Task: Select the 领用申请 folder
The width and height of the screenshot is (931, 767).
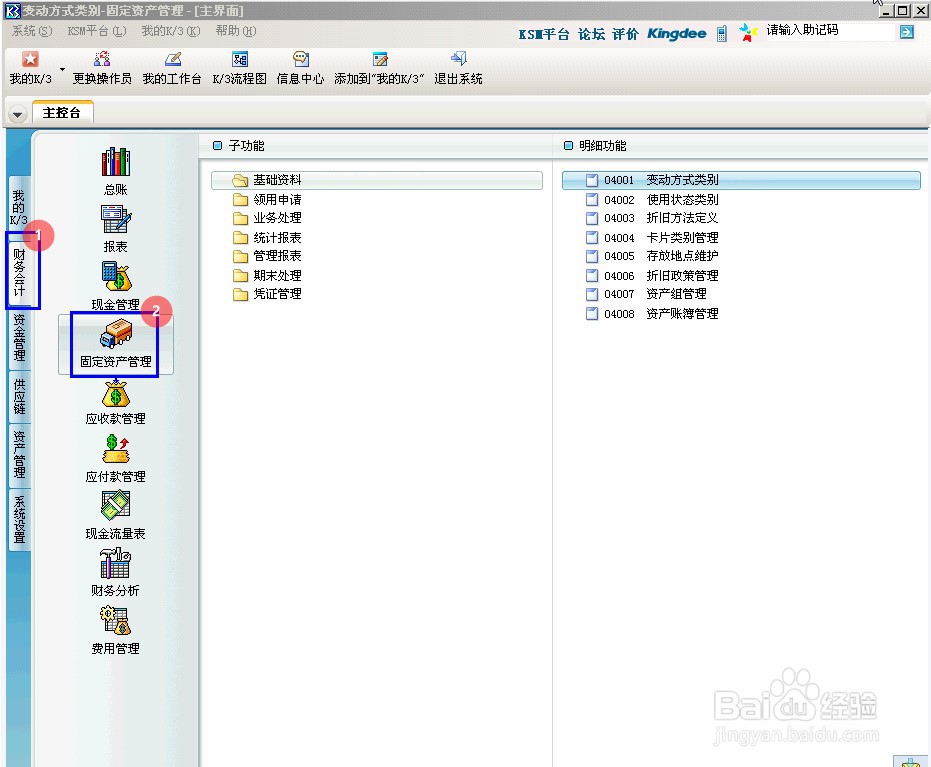Action: (267, 199)
